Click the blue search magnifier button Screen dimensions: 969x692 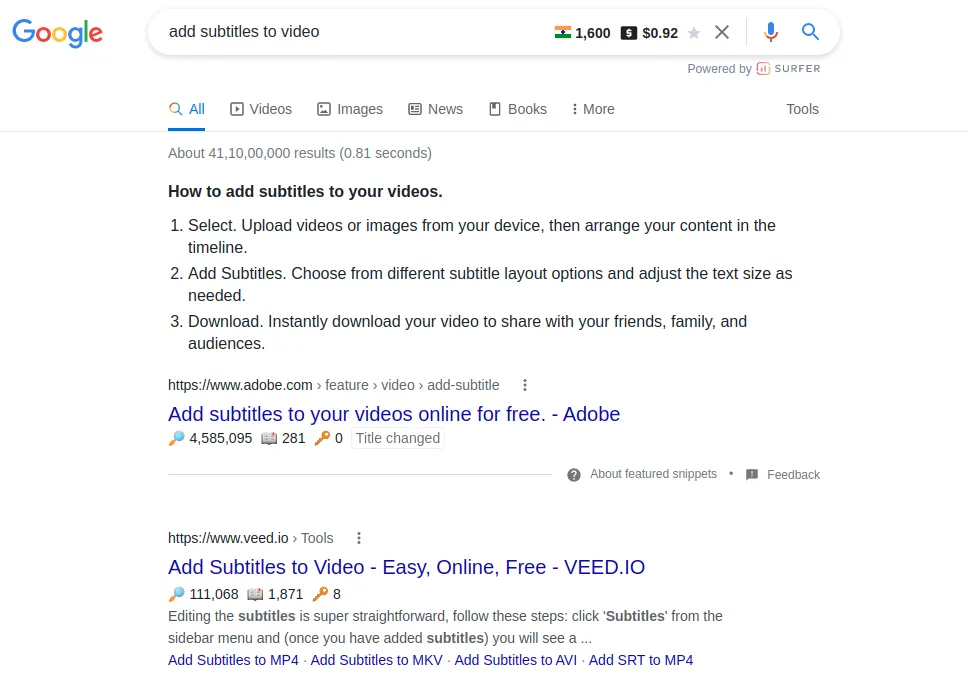(811, 32)
